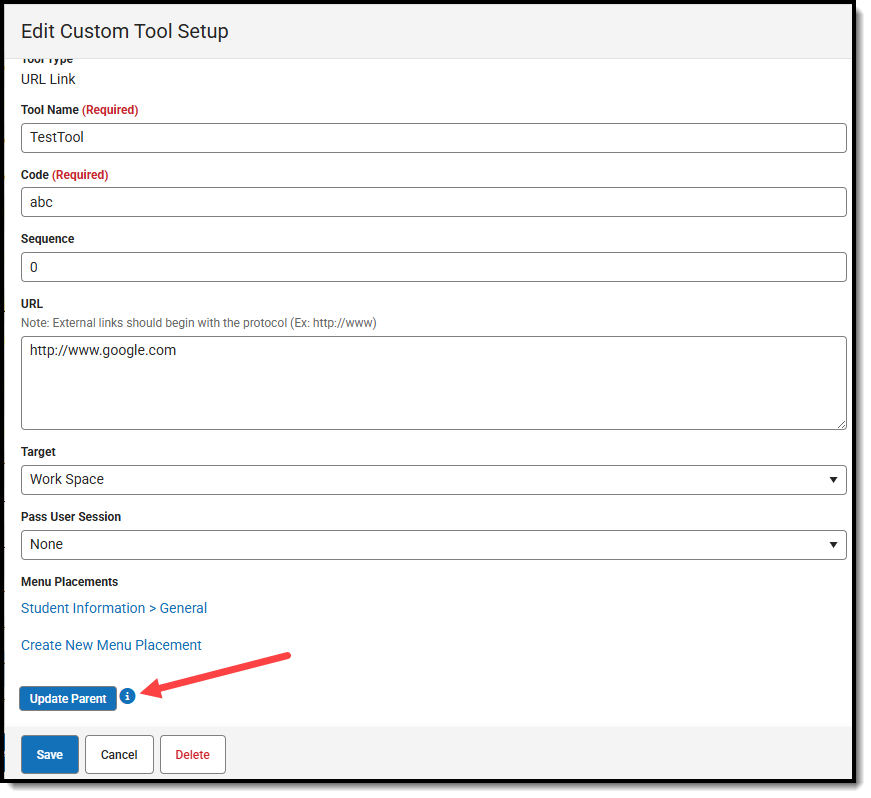
Task: Delete the TestTool custom tool
Action: 192,754
